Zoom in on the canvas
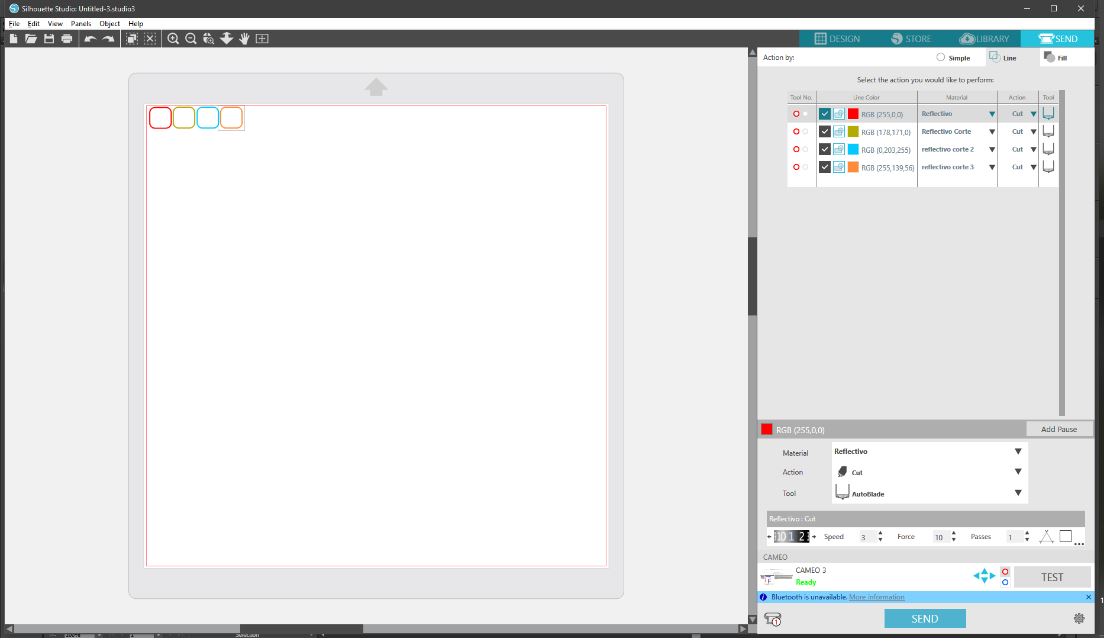This screenshot has width=1104, height=642. click(x=172, y=39)
